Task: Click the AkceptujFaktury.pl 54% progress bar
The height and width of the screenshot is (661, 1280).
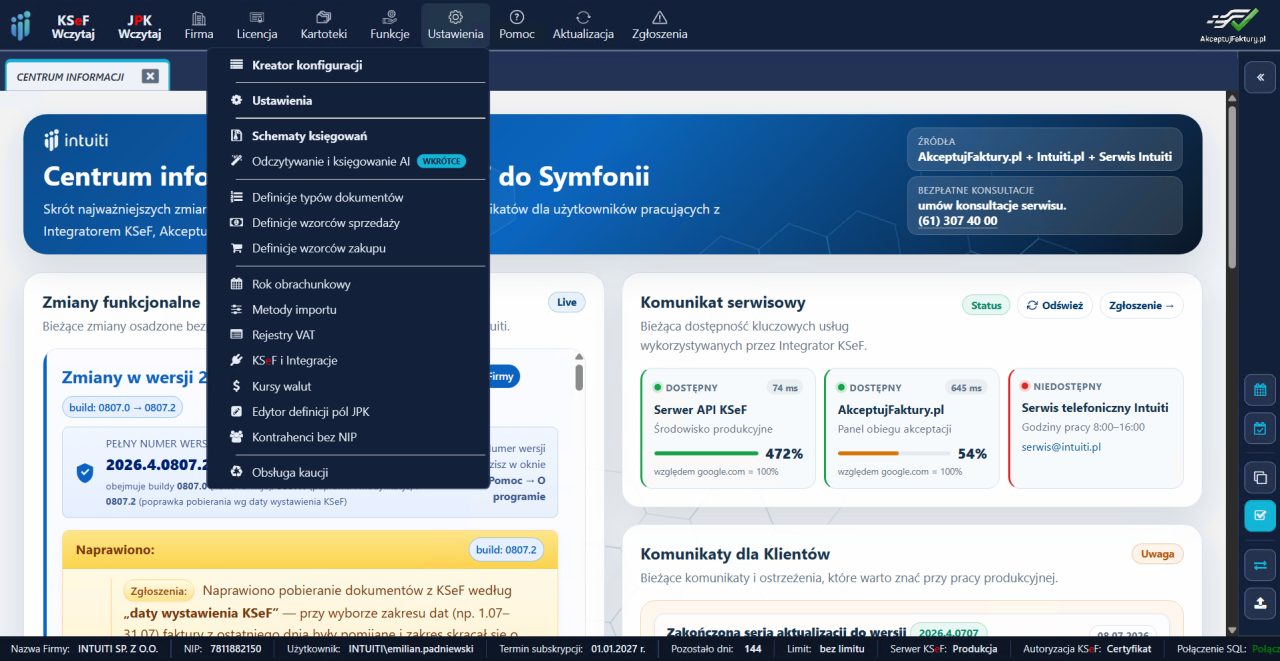Action: [x=894, y=453]
